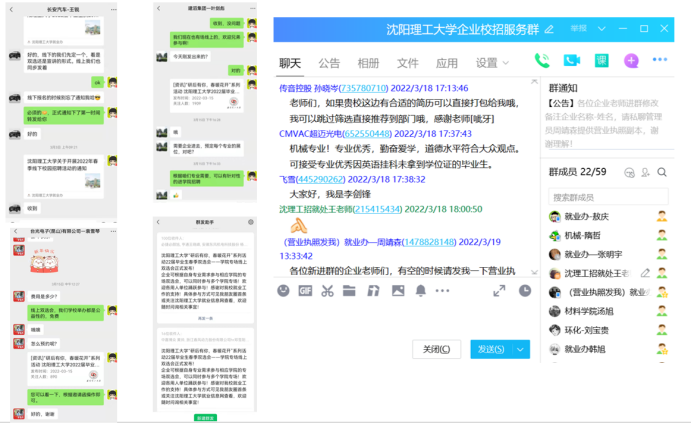
Task: Open the QQ number link 215415434
Action: (x=377, y=209)
